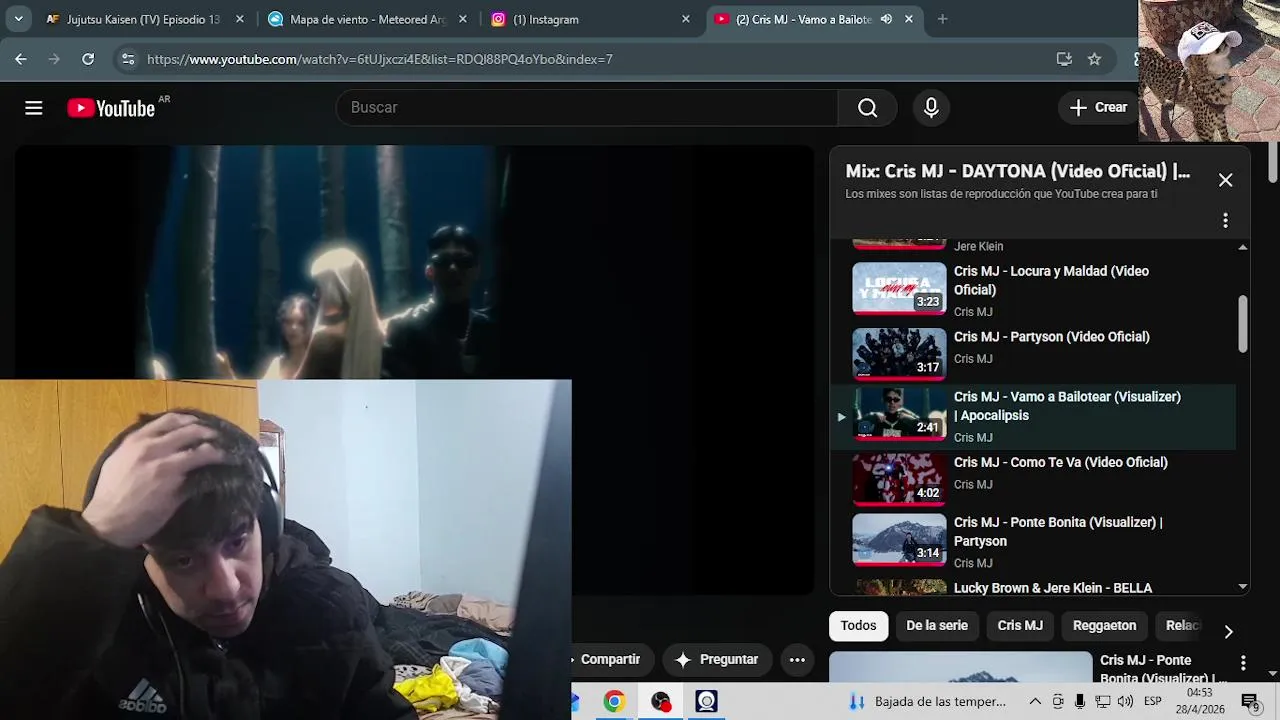Select Vamo a Bailotear playlist thumbnail
This screenshot has width=1280, height=720.
[899, 414]
